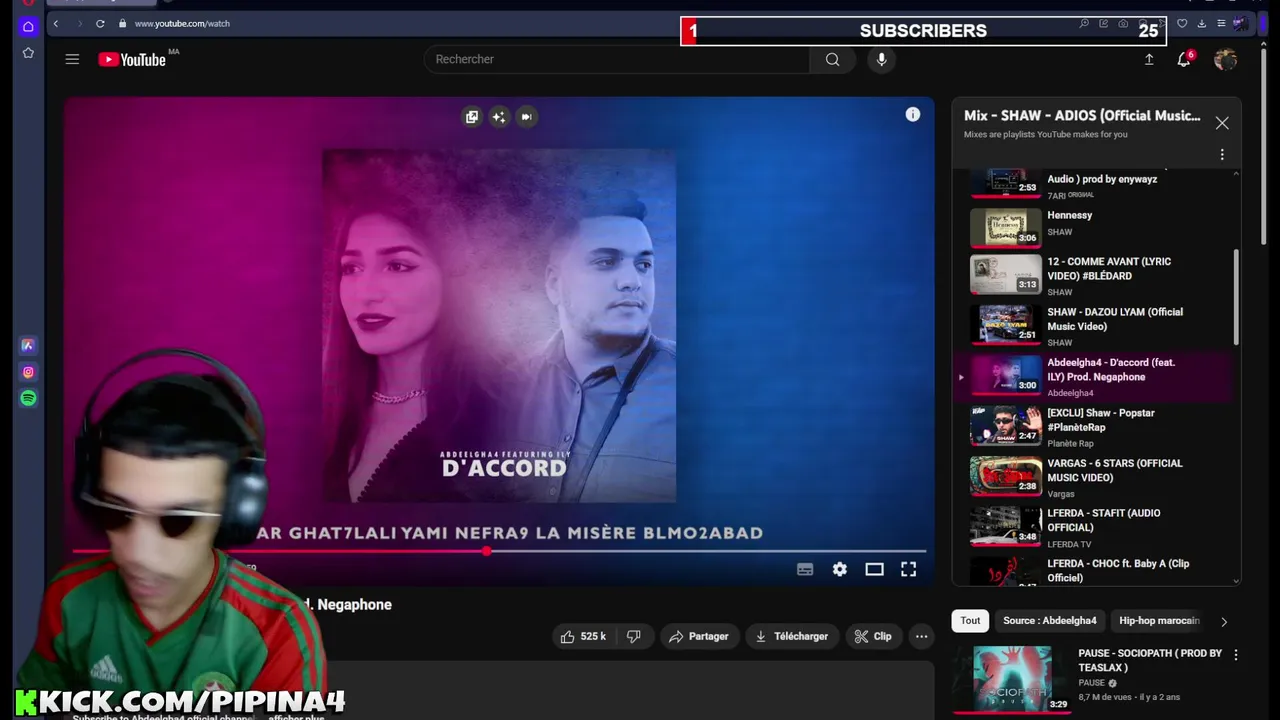Close the Mix playlist panel

coord(1222,123)
